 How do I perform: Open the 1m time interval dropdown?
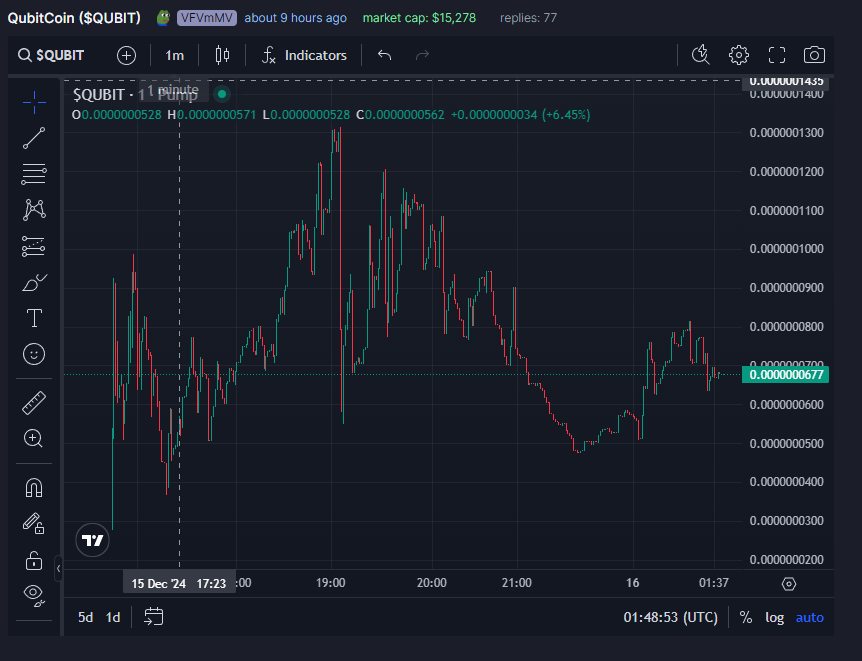(x=174, y=55)
